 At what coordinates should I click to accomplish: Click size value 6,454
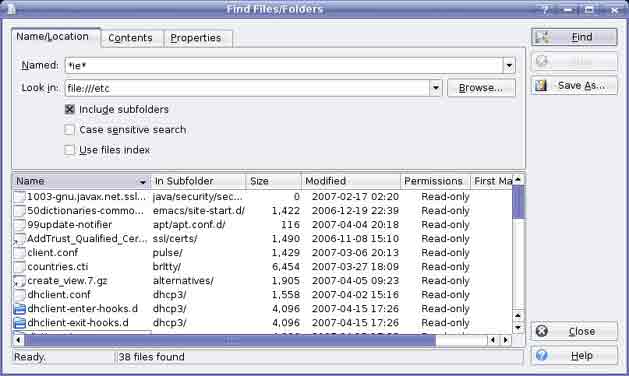point(286,267)
